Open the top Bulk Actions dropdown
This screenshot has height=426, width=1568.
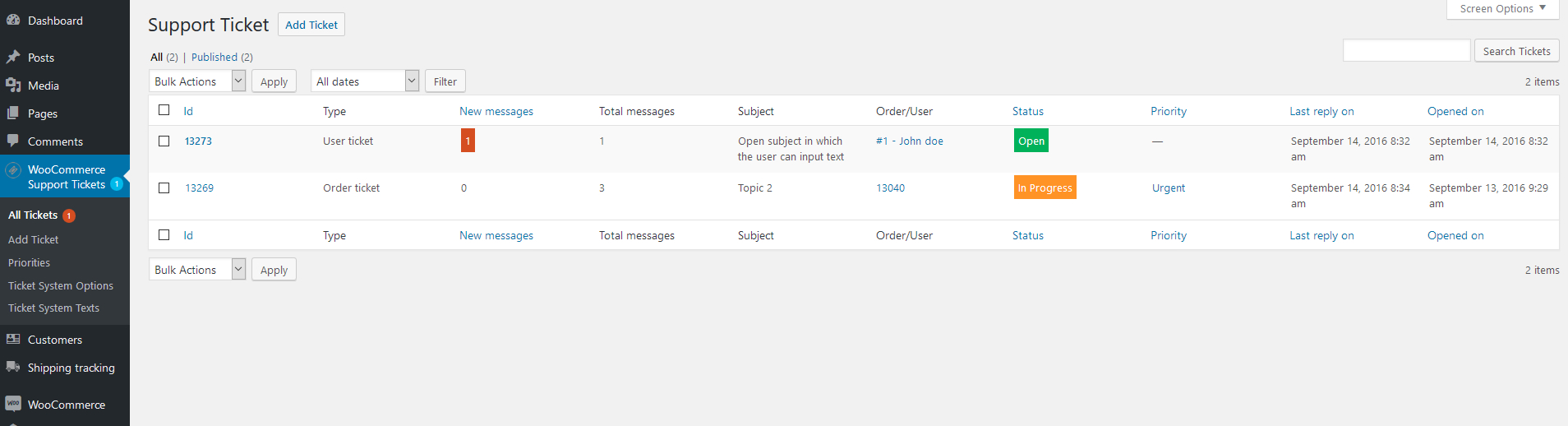coord(197,81)
